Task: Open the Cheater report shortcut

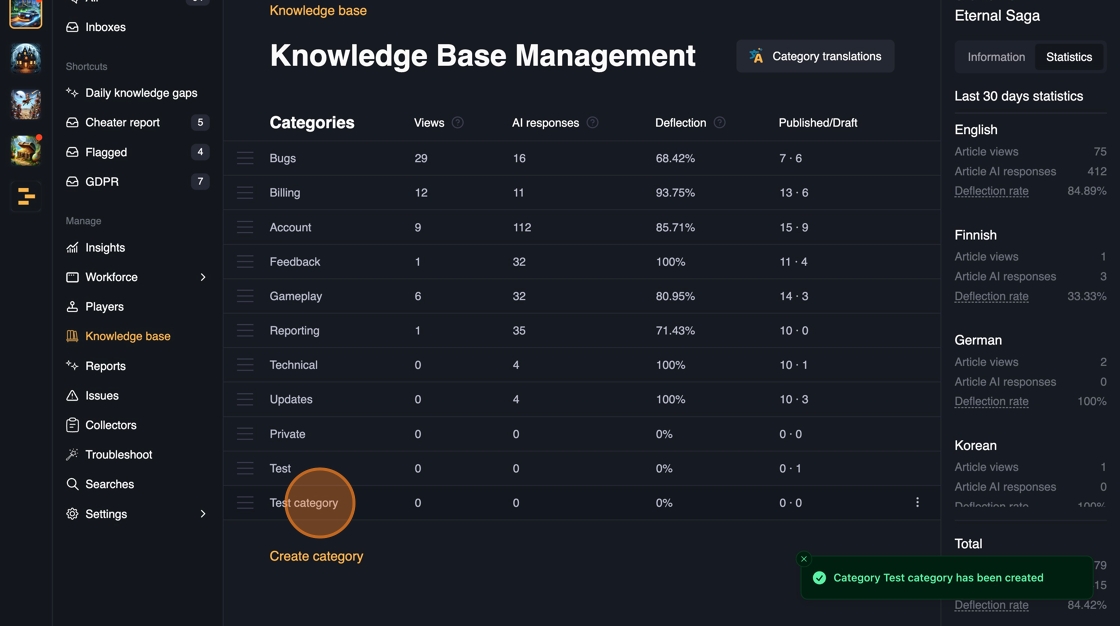Action: [x=122, y=123]
